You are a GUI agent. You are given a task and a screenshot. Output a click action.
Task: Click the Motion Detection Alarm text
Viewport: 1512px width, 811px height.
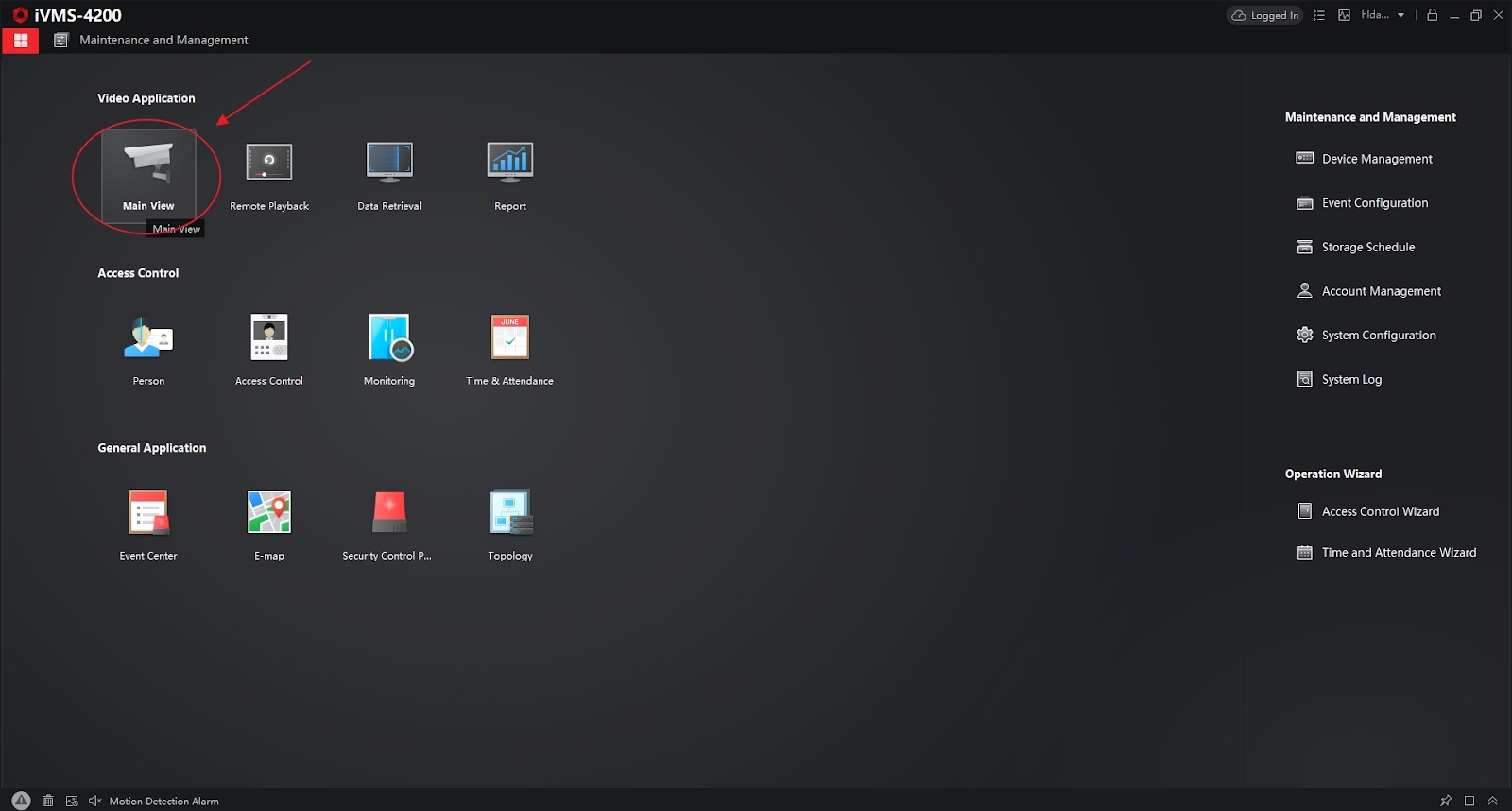point(163,802)
